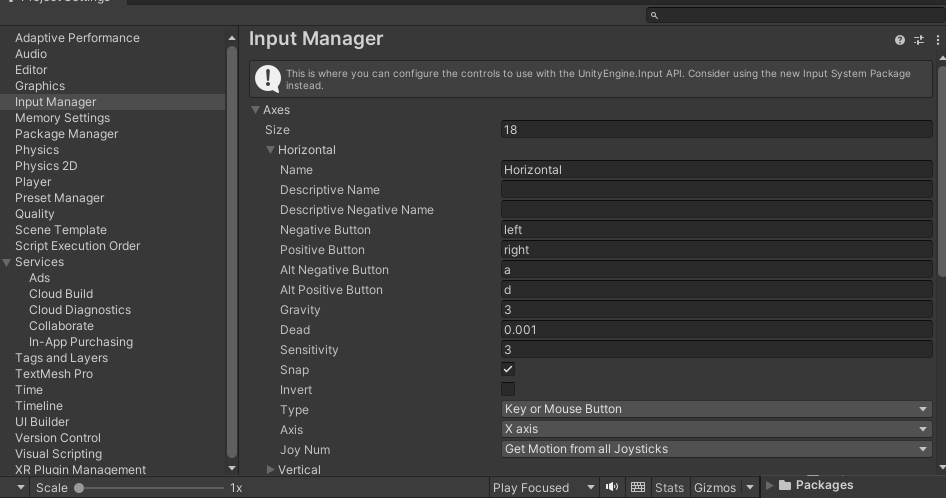
Task: Open UI Builder settings
Action: click(42, 421)
